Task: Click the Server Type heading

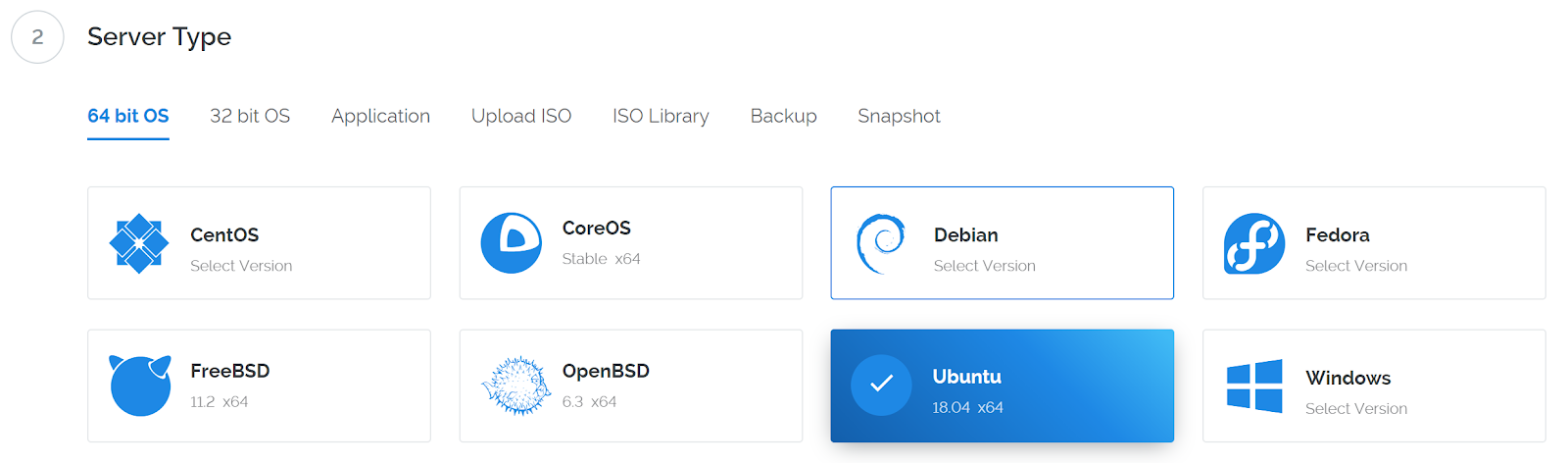Action: coord(159,37)
